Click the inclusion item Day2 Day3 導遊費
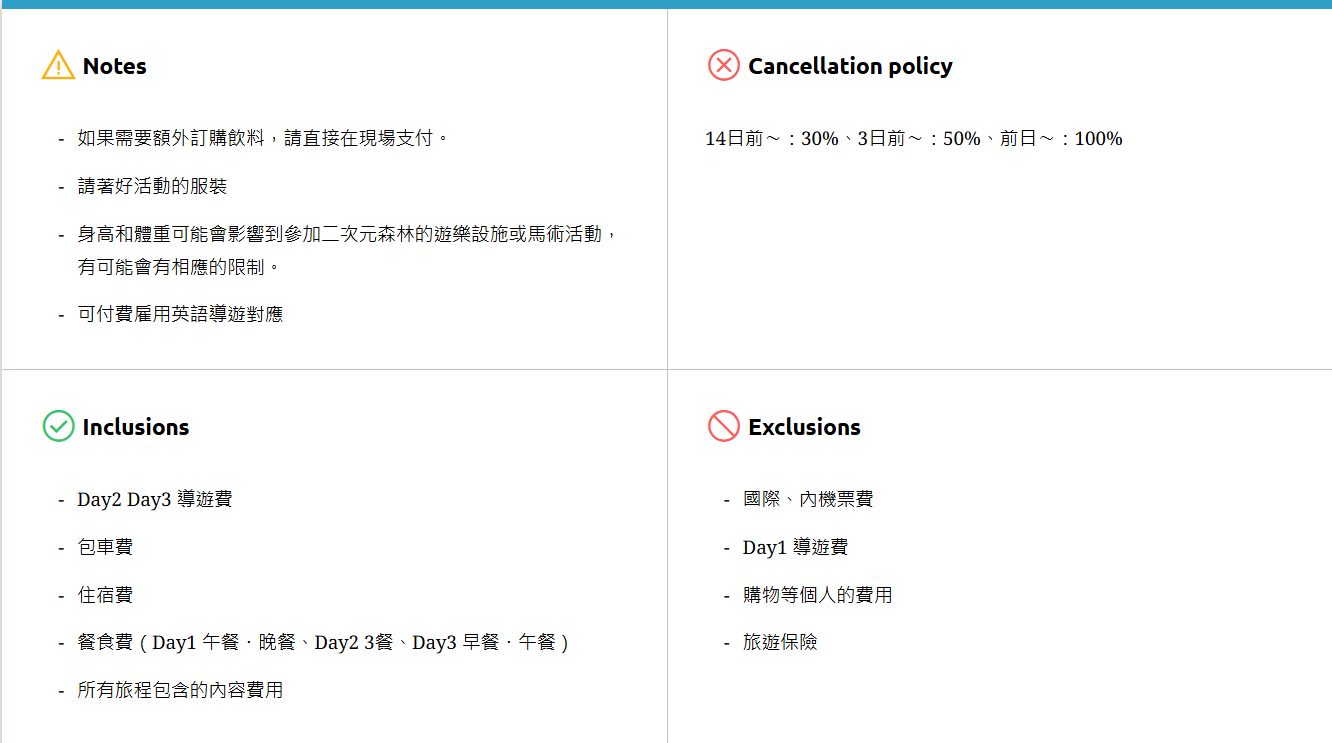Viewport: 1332px width, 743px height. [155, 499]
